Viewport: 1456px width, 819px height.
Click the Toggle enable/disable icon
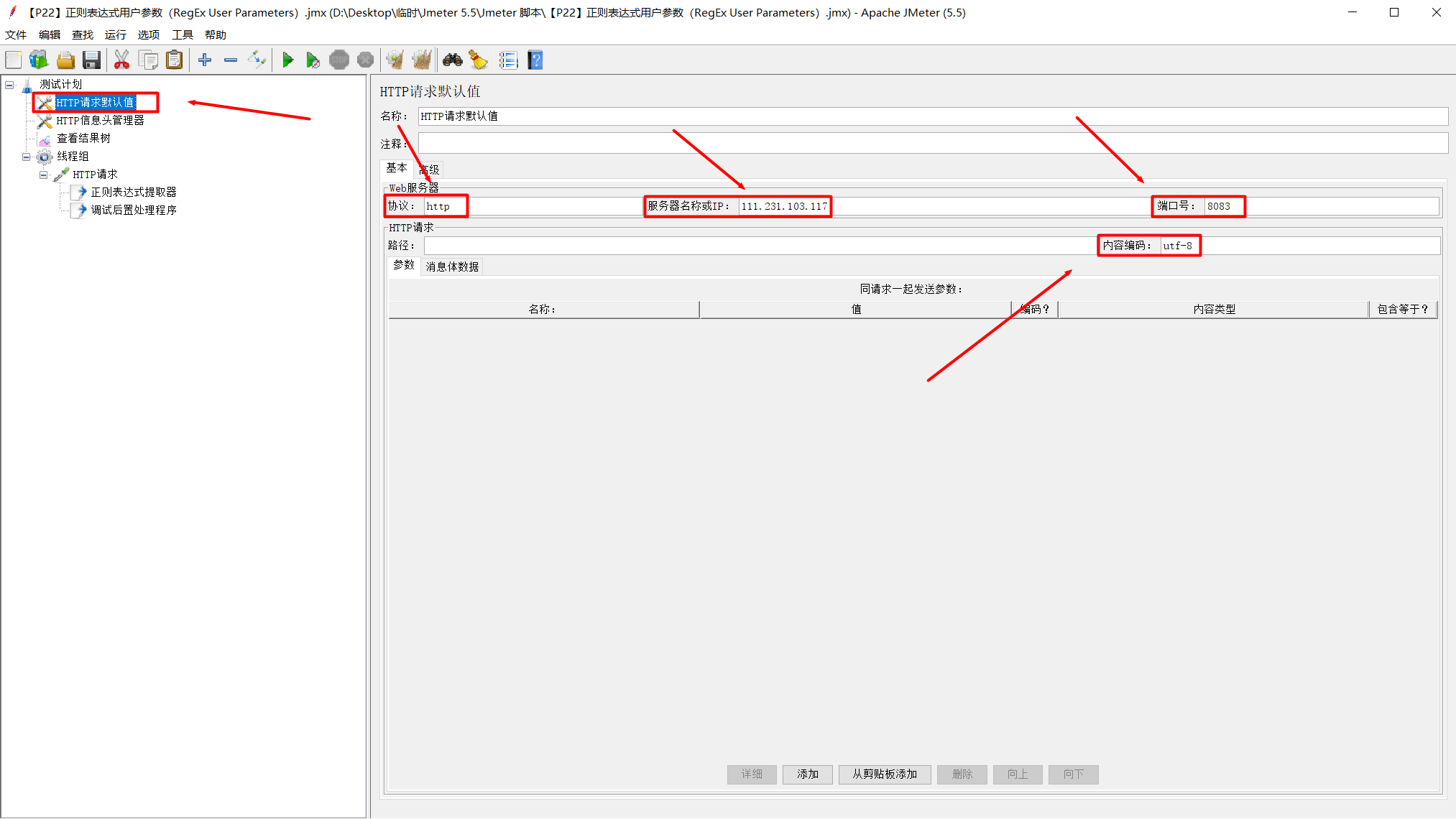[x=257, y=60]
